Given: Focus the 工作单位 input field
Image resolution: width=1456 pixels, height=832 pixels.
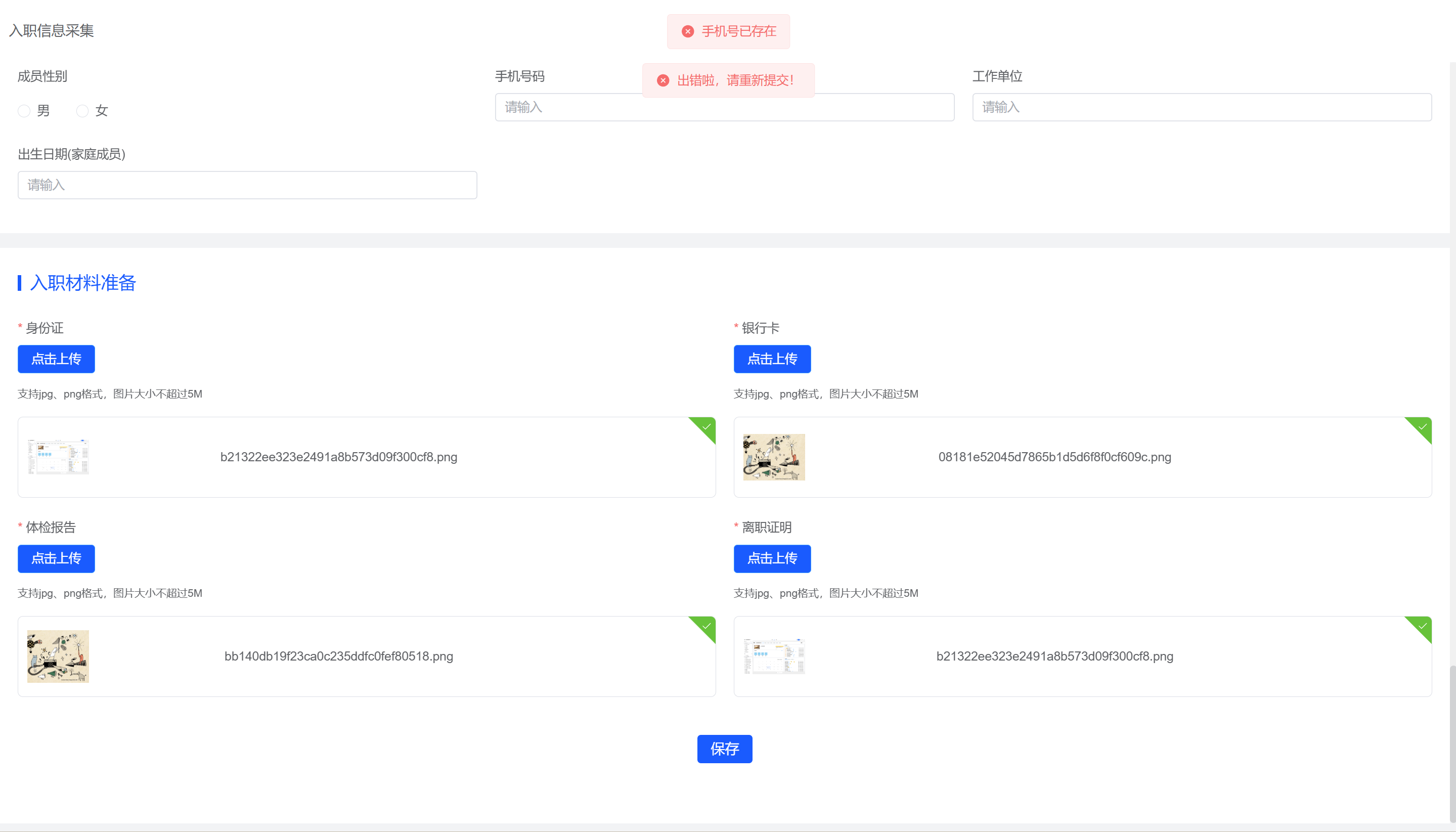Looking at the screenshot, I should (x=1202, y=107).
